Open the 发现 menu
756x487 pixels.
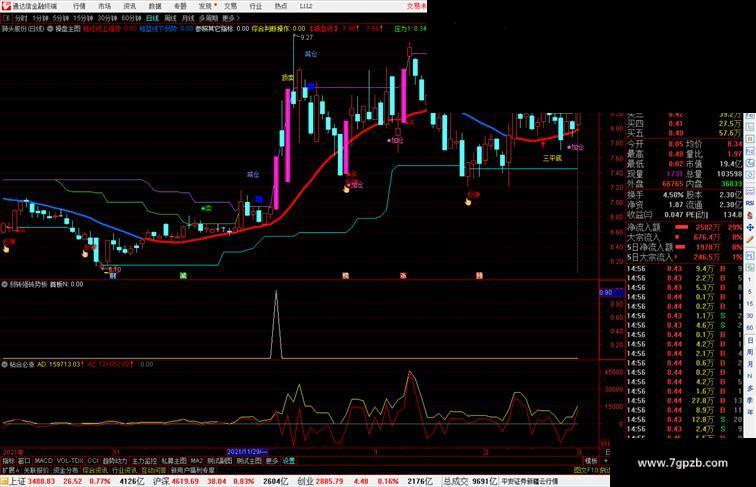point(205,6)
